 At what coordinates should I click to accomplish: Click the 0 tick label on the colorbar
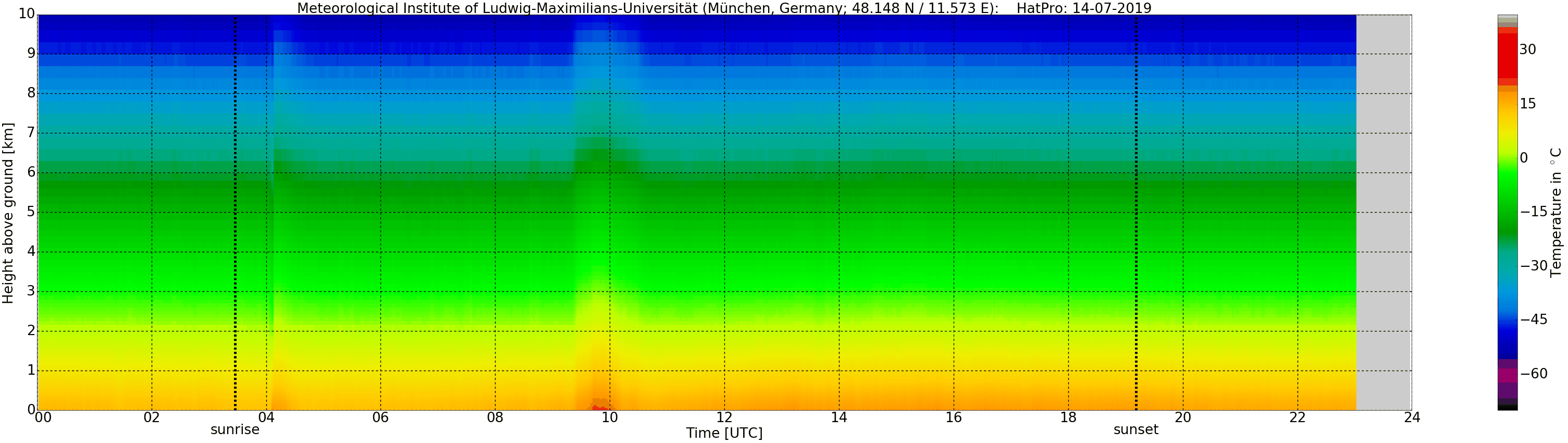[x=1524, y=158]
